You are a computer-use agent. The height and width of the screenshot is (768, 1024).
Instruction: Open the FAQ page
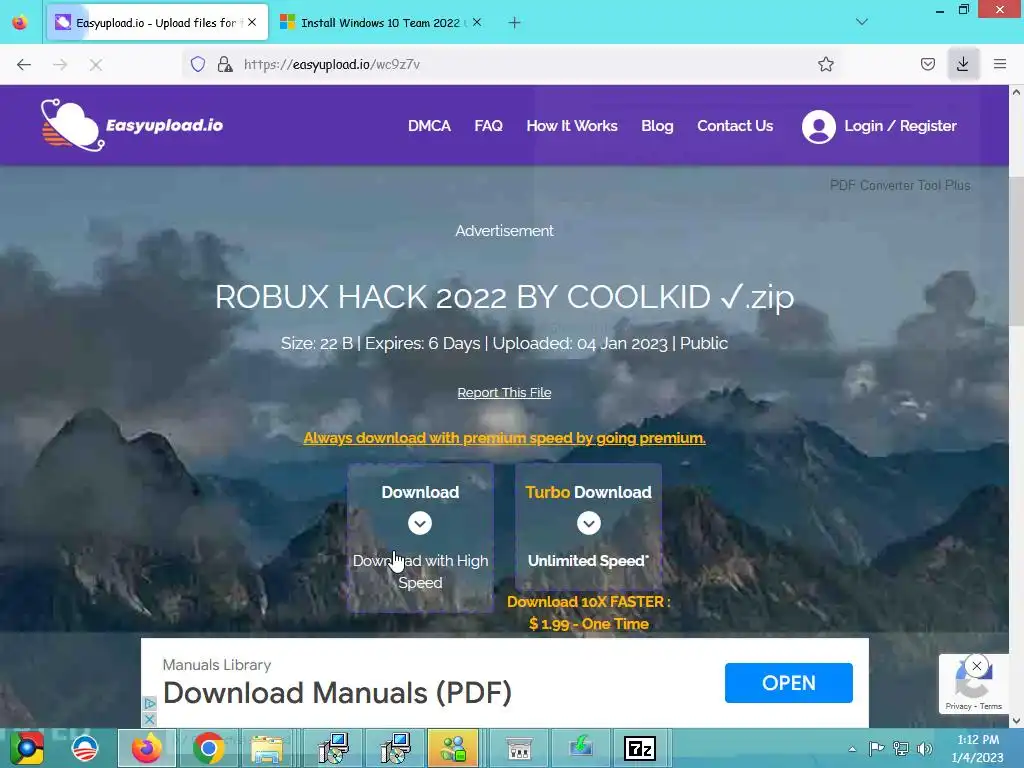click(488, 126)
